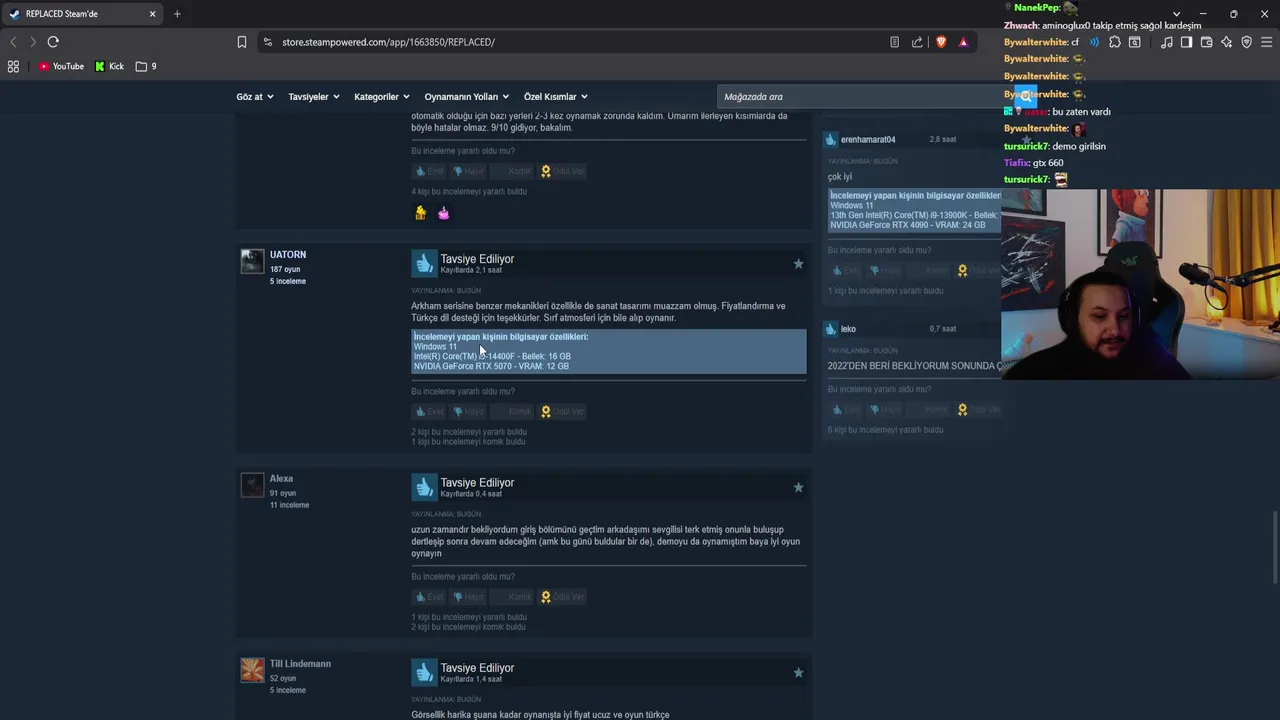Click the Steam store search magnifier button
Screen dimensions: 1280x720
coord(1024,96)
